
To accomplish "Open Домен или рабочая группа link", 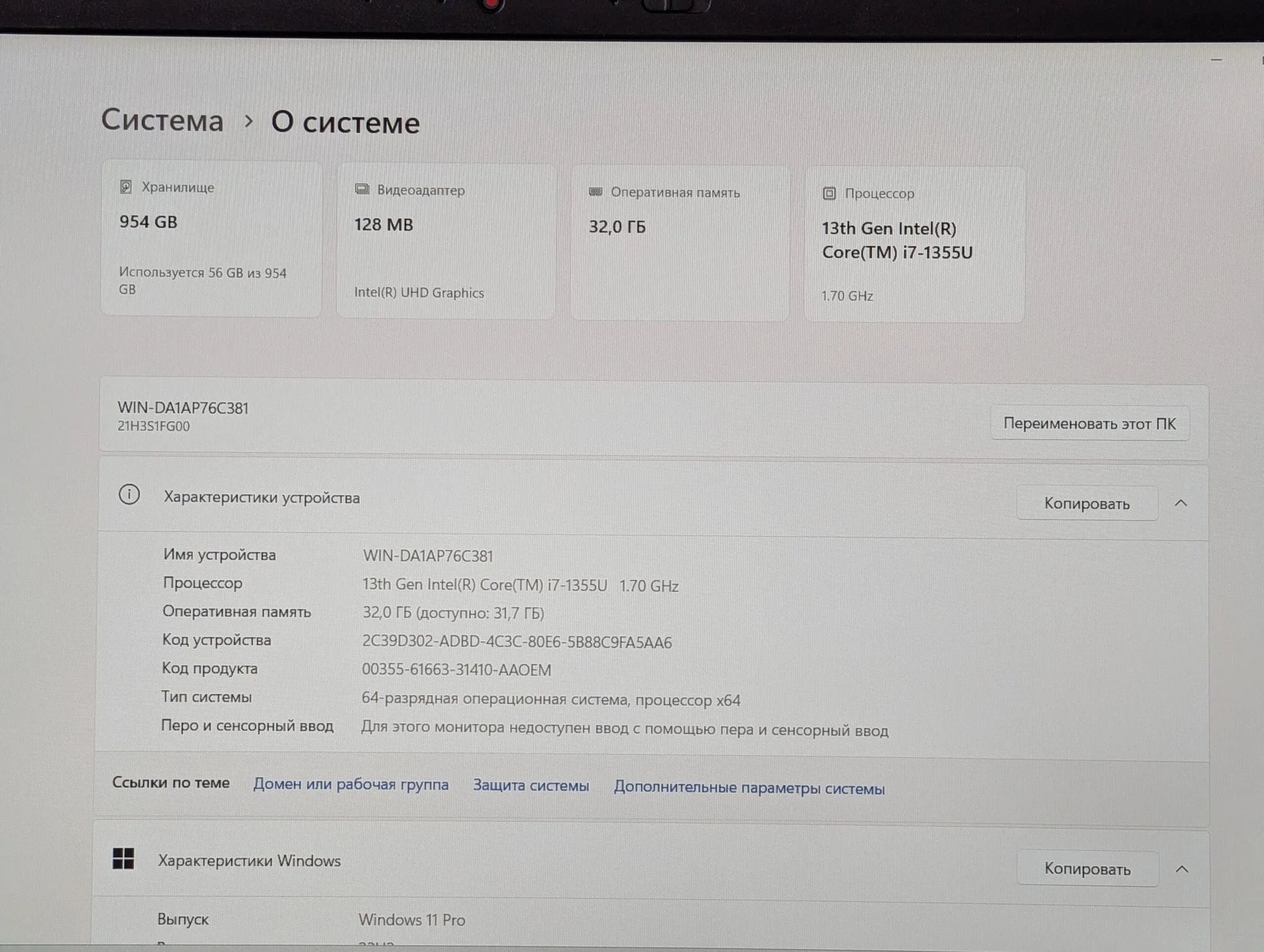I will [351, 784].
